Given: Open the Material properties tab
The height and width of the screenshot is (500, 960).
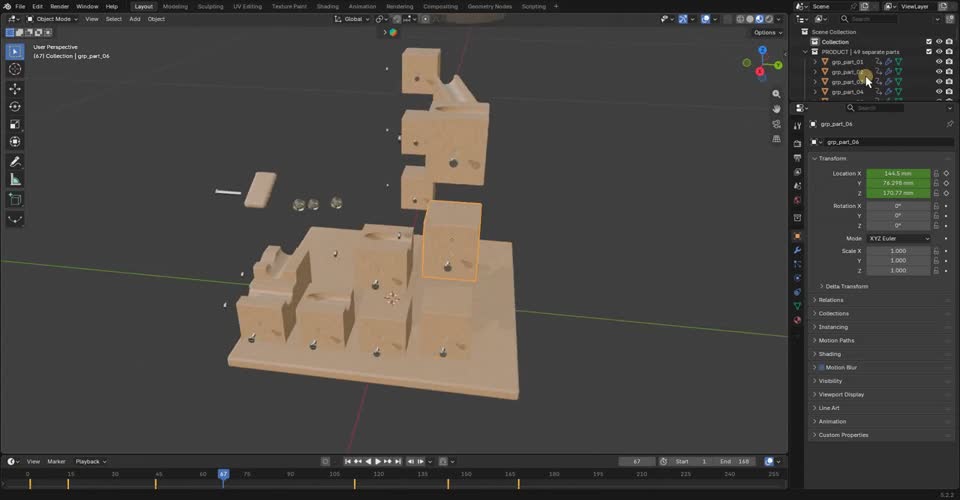Looking at the screenshot, I should [x=797, y=320].
